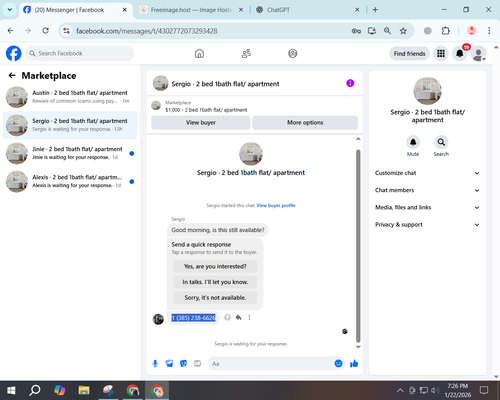Open File Explorer from taskbar

(84, 390)
